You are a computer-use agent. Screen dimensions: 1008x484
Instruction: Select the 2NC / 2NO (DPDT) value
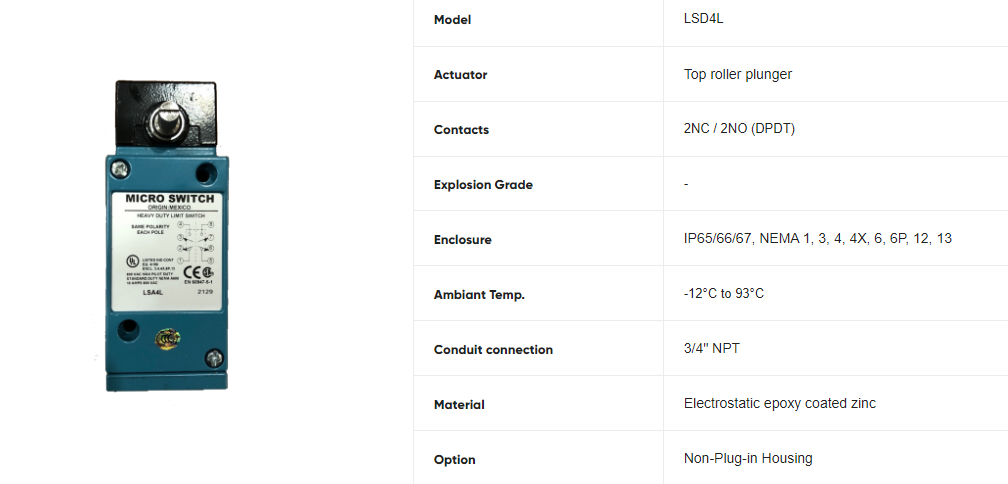[x=739, y=129]
